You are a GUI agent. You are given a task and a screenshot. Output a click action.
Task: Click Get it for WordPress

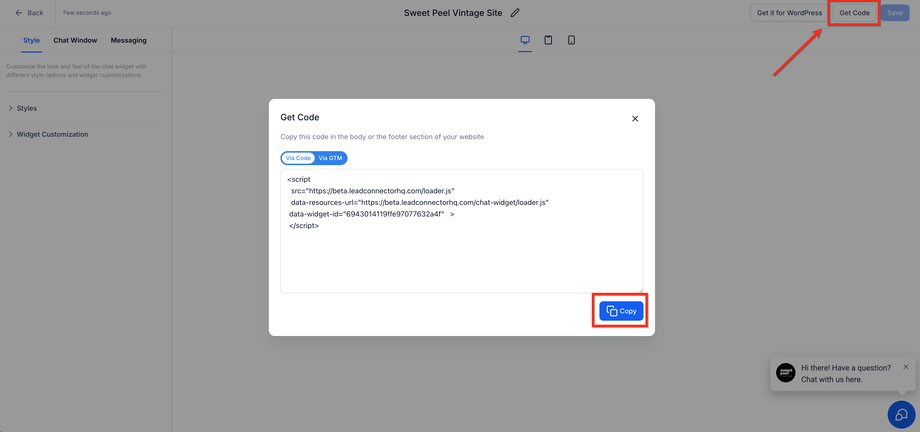[789, 13]
